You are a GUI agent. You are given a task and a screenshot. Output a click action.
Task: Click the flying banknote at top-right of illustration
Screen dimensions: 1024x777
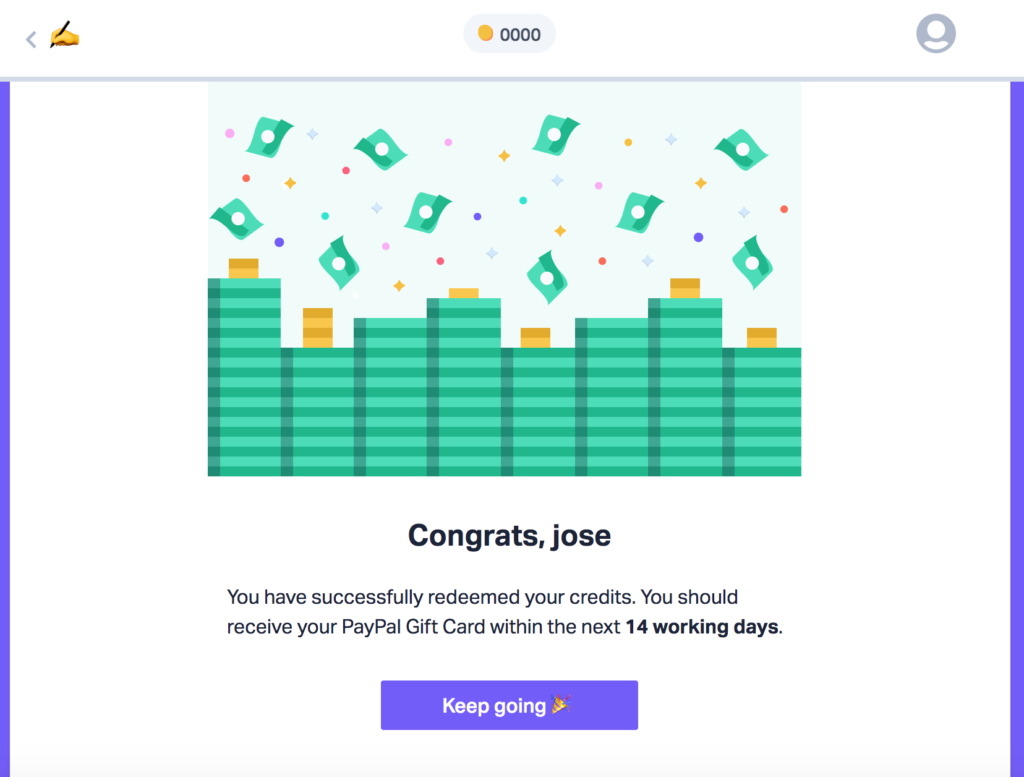coord(742,150)
